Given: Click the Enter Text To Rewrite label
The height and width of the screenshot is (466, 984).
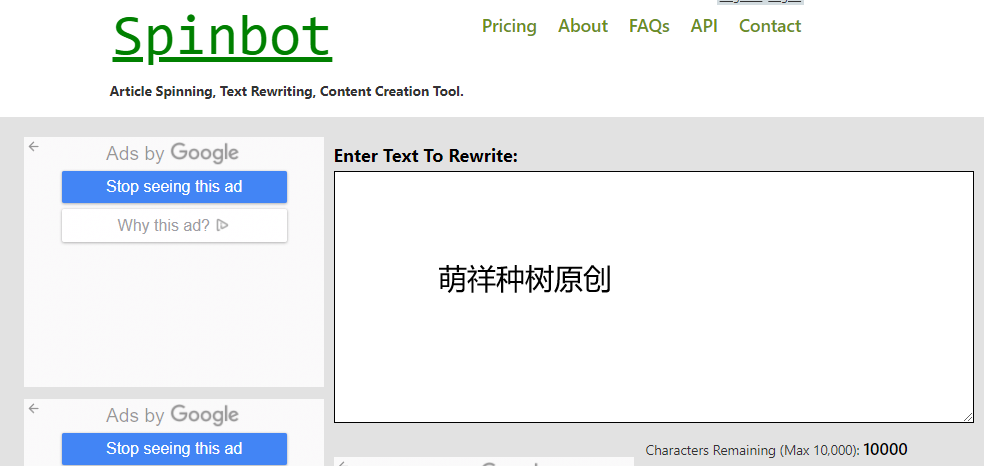Looking at the screenshot, I should 425,156.
